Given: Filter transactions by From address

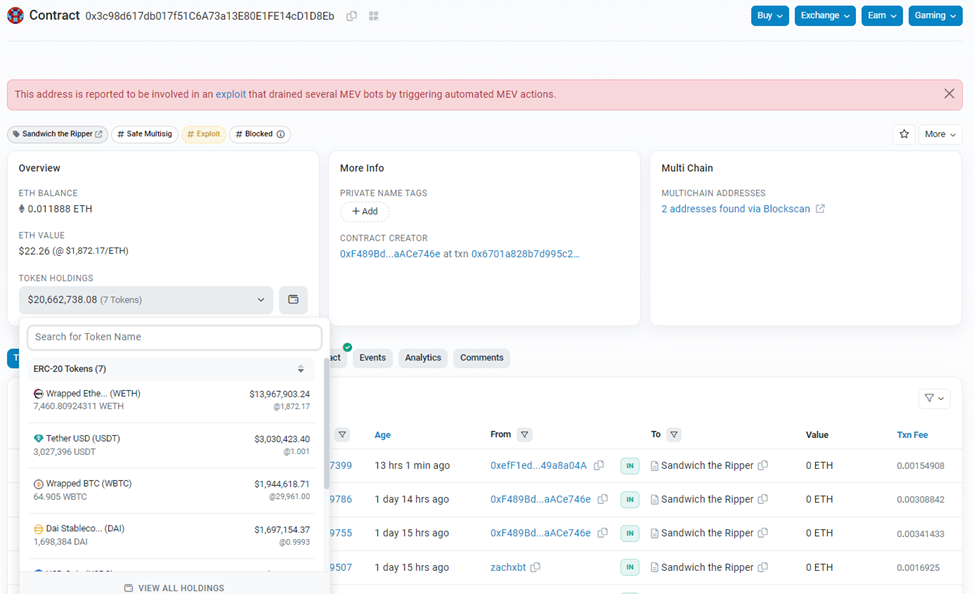Looking at the screenshot, I should point(525,434).
